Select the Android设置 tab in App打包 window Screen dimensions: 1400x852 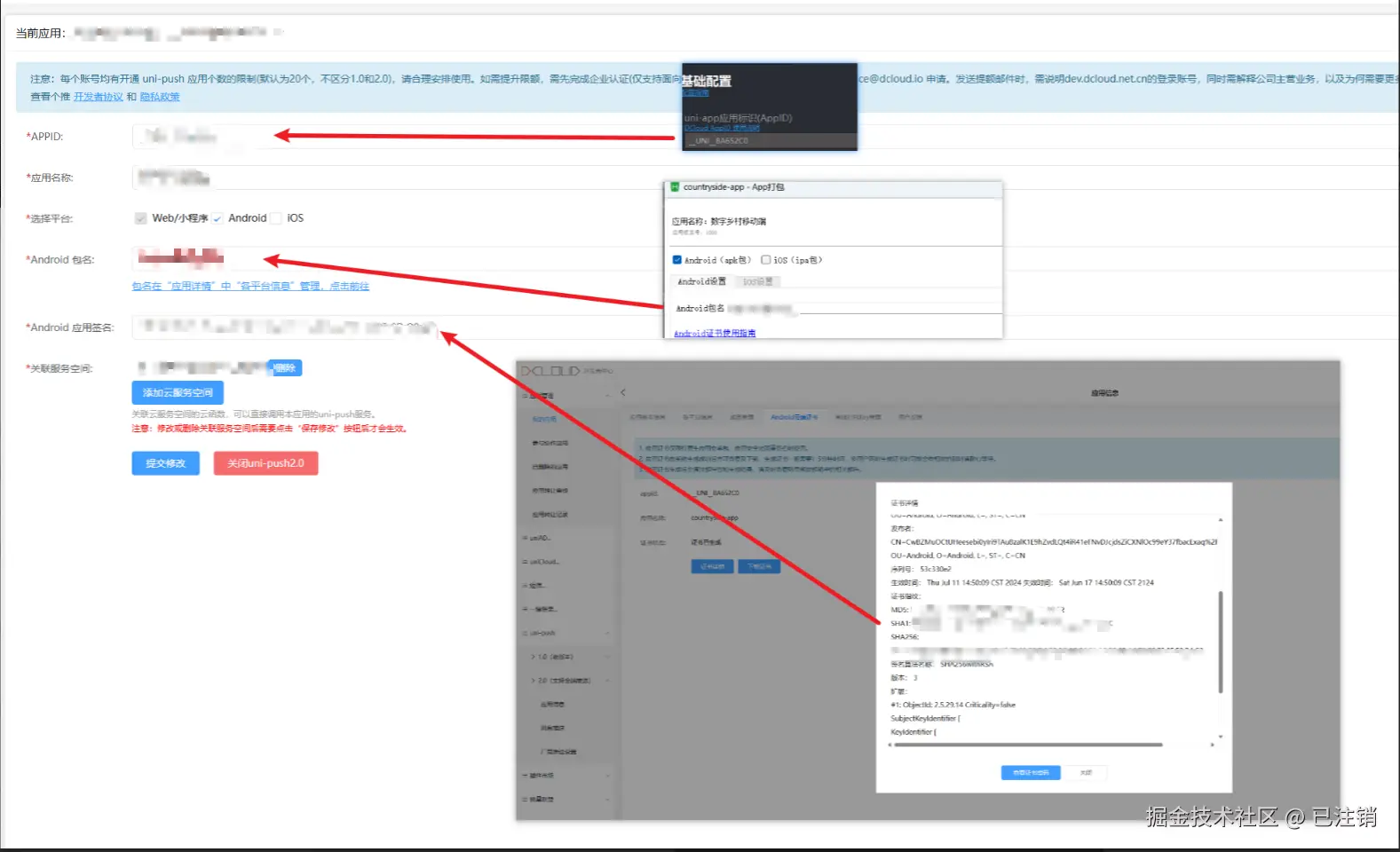coord(702,281)
